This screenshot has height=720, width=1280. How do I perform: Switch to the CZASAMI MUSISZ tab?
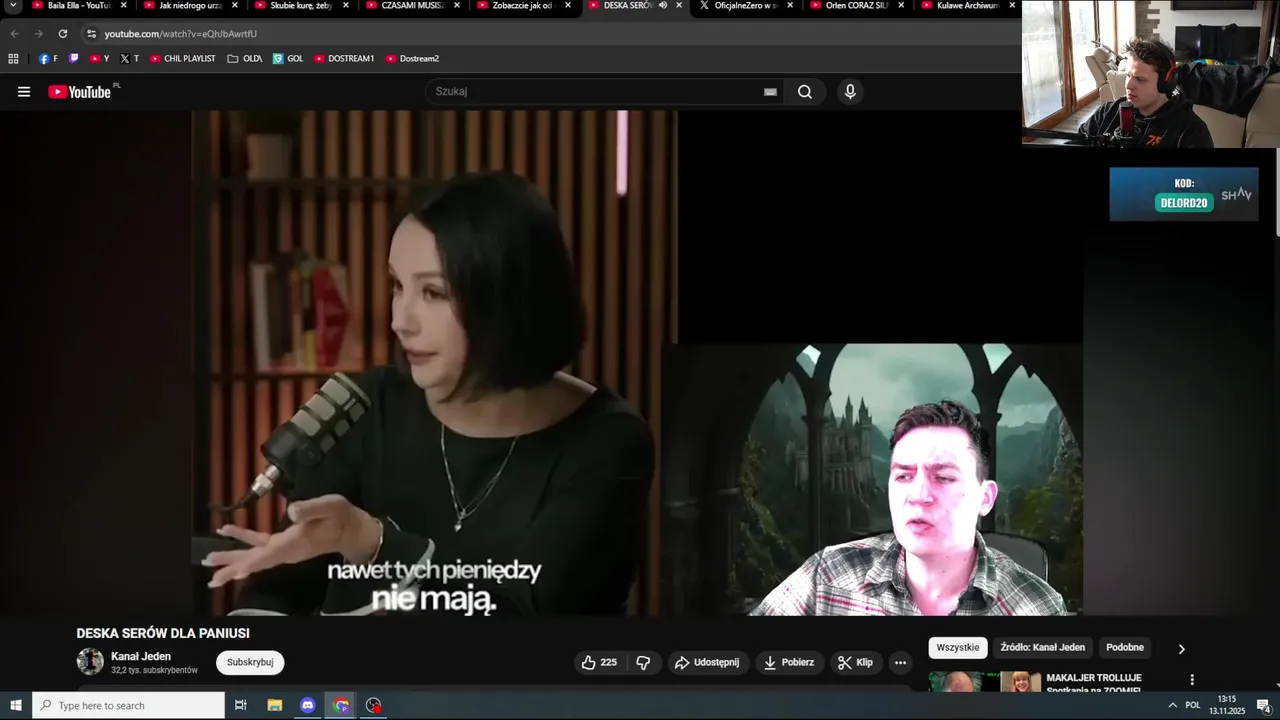coord(412,6)
